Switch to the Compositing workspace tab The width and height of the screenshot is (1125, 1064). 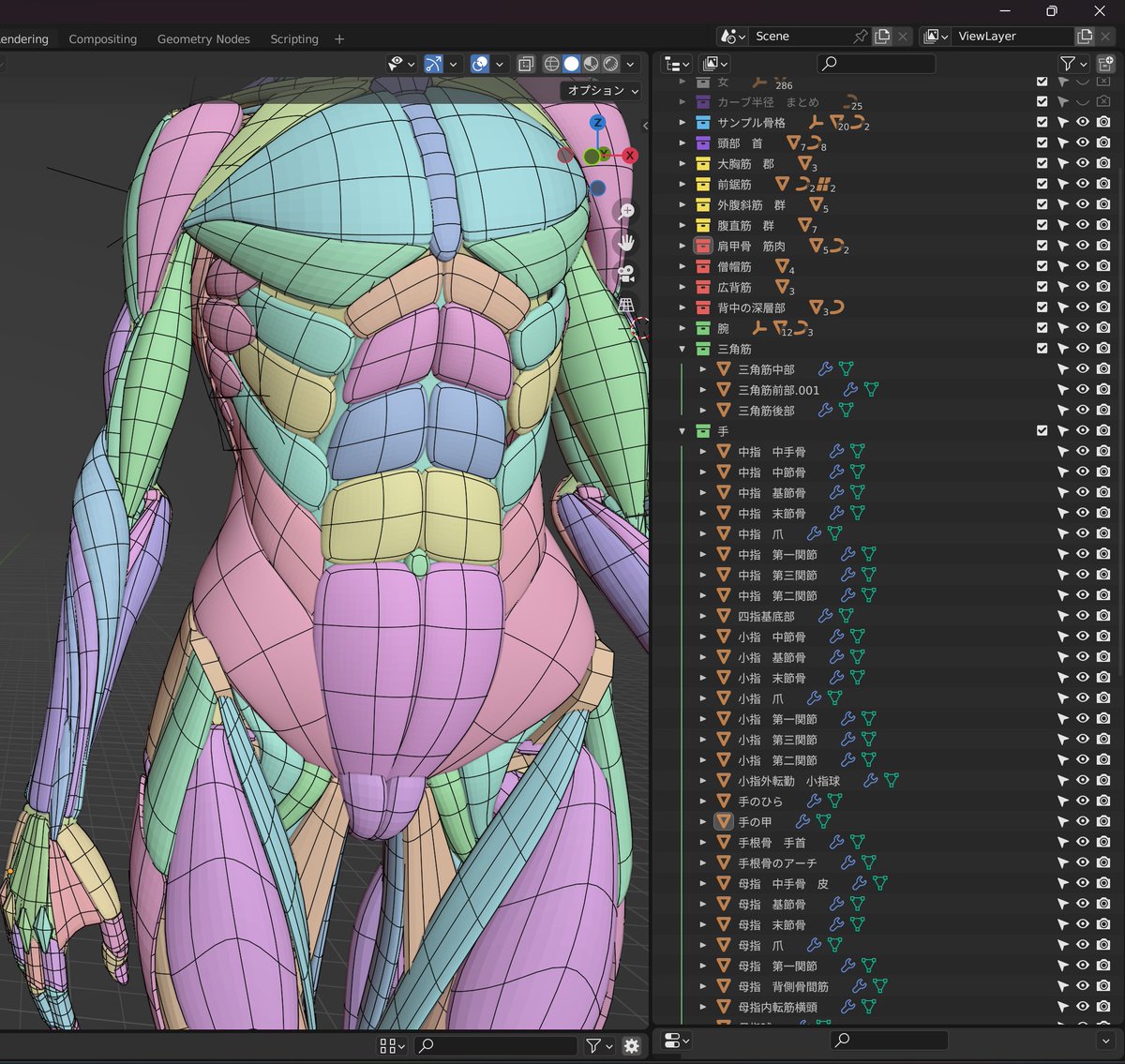tap(102, 38)
